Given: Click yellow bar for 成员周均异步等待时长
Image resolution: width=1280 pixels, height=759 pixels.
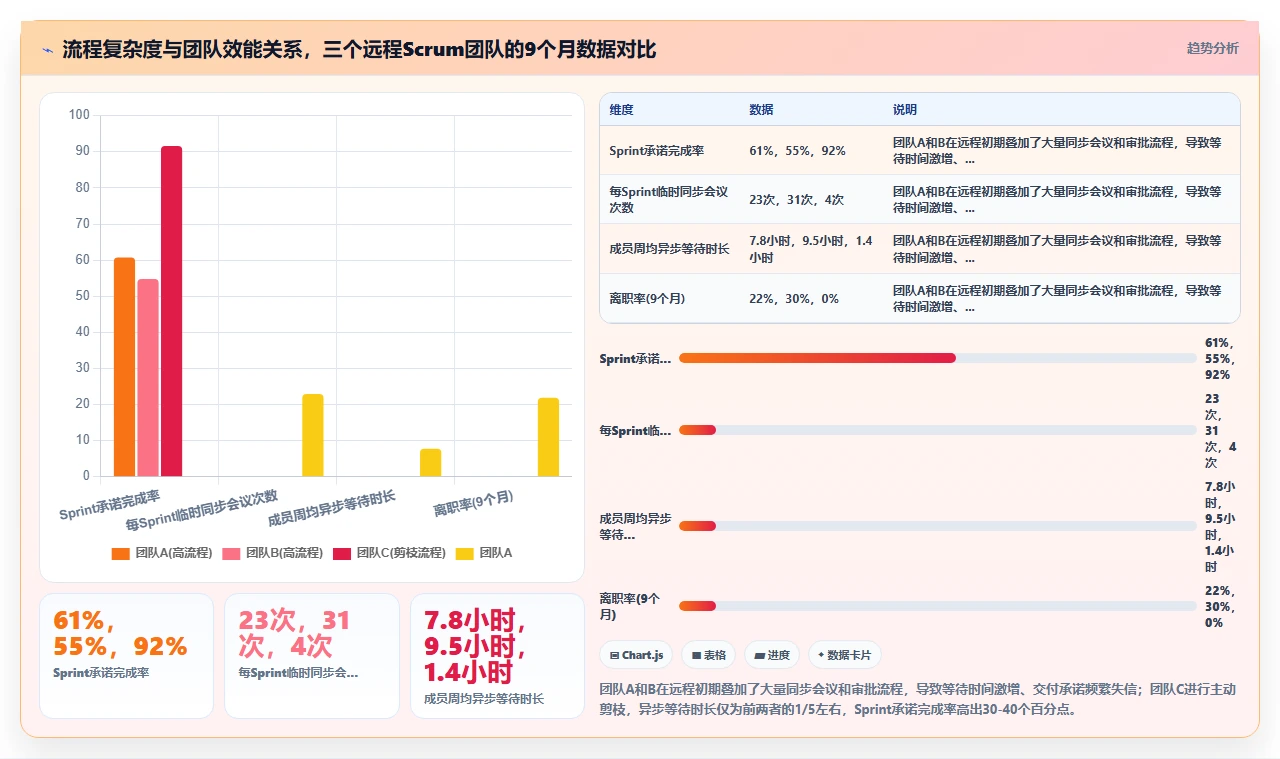Looking at the screenshot, I should [431, 462].
